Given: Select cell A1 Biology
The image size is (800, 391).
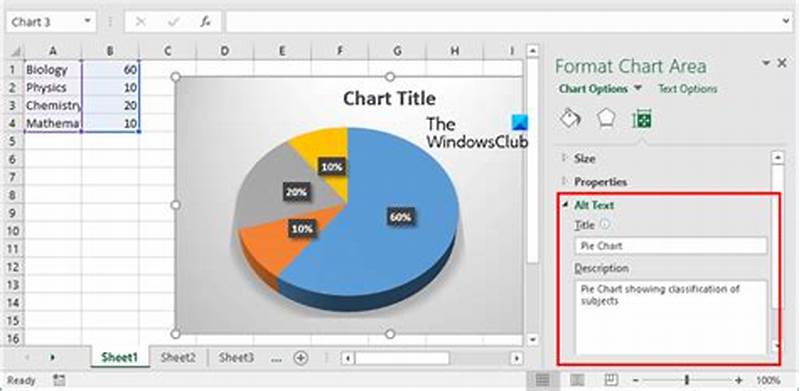Looking at the screenshot, I should 53,69.
